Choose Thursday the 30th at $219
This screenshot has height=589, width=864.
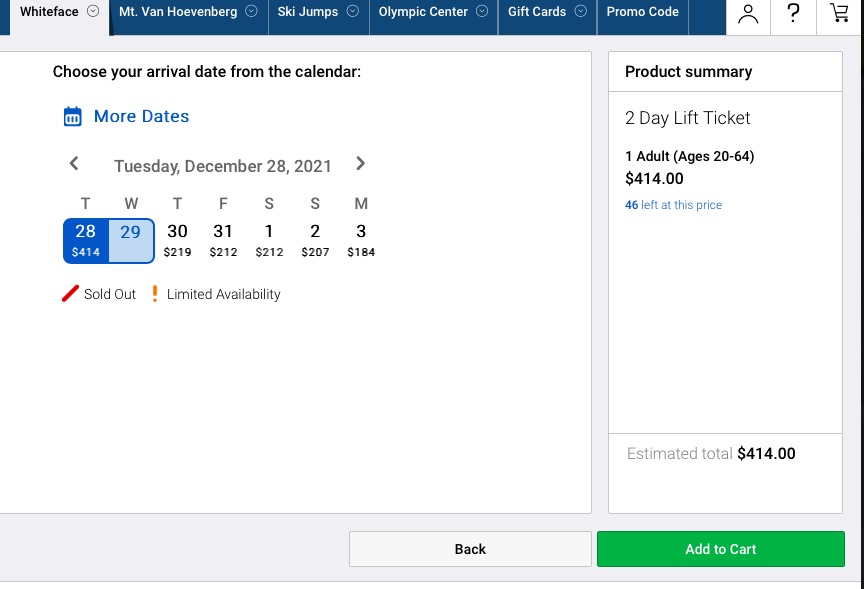coord(177,240)
